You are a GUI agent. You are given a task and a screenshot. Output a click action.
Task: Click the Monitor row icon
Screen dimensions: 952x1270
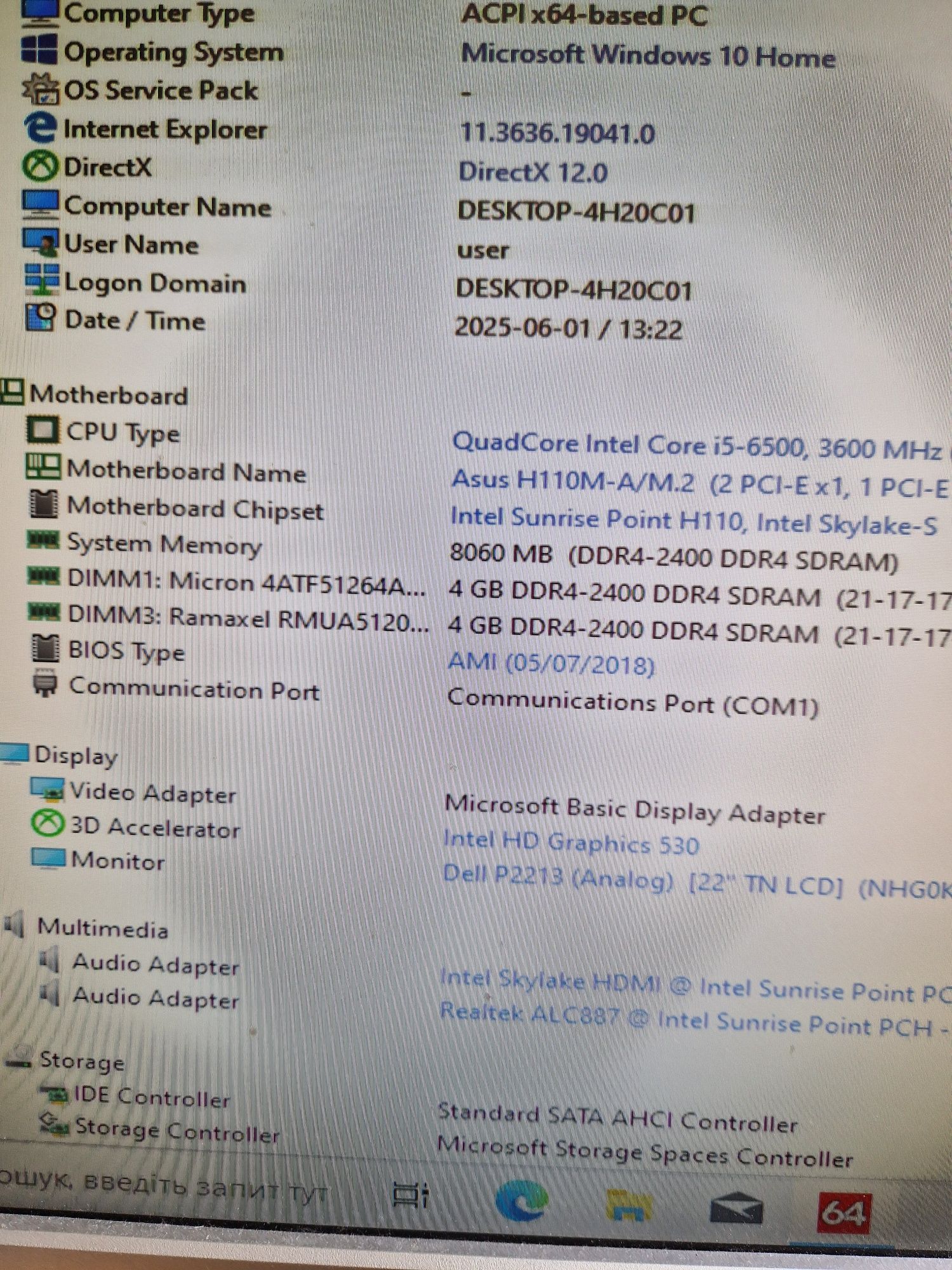[x=49, y=858]
